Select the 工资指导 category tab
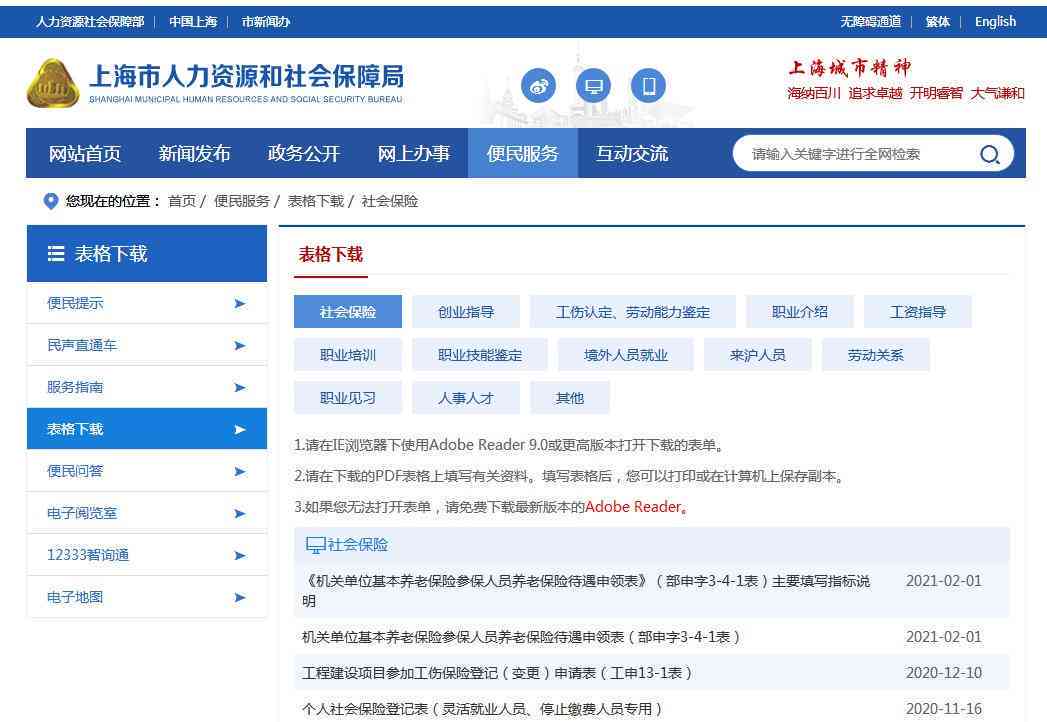1047x722 pixels. point(918,312)
